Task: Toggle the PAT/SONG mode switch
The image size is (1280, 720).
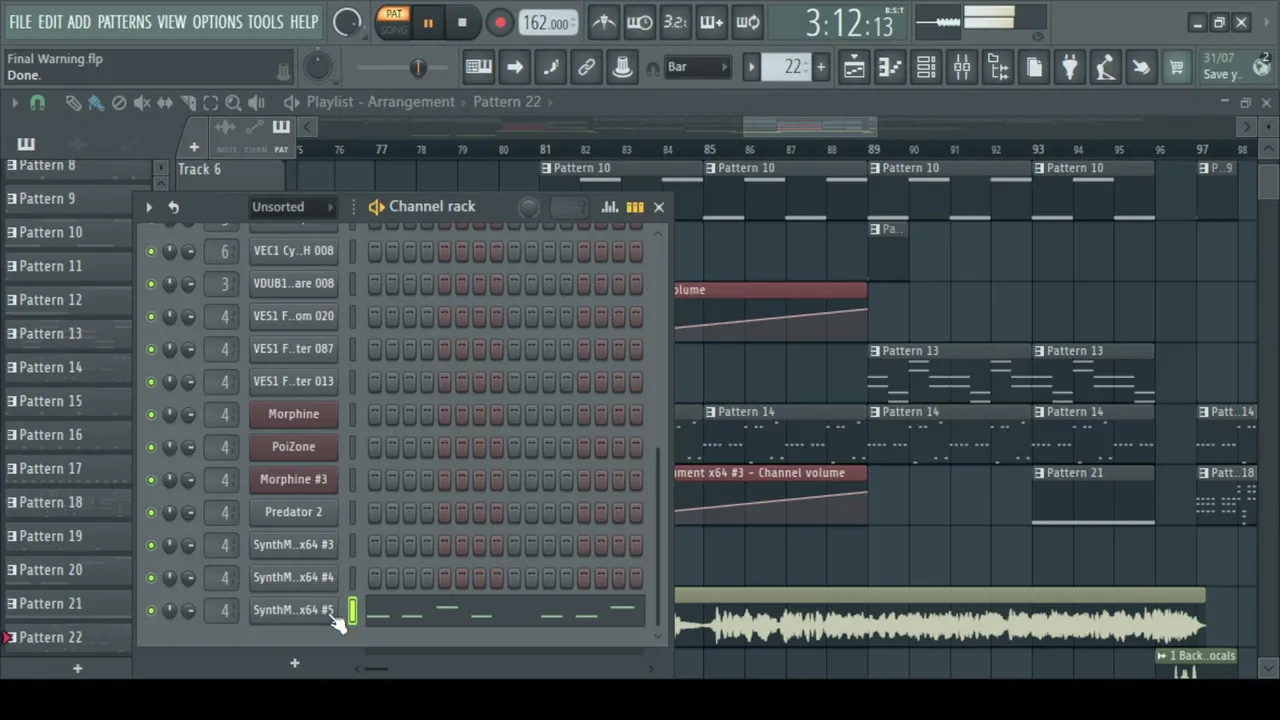Action: pyautogui.click(x=393, y=22)
